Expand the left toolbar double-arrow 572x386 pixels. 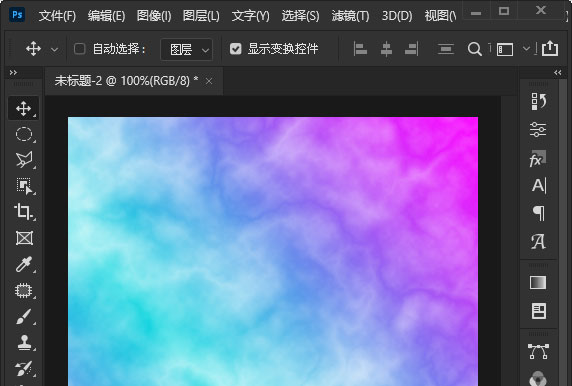[x=13, y=73]
